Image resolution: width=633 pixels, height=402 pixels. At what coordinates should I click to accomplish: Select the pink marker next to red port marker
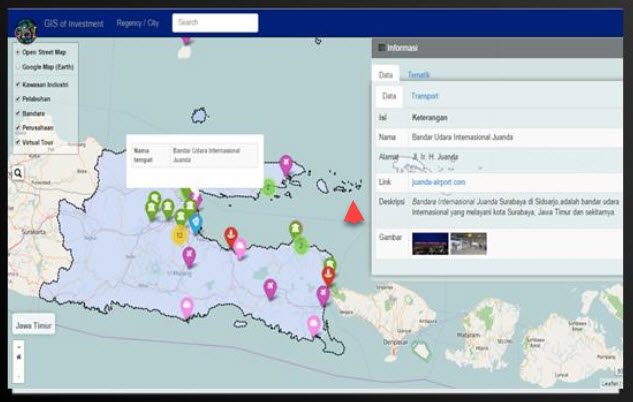(240, 248)
